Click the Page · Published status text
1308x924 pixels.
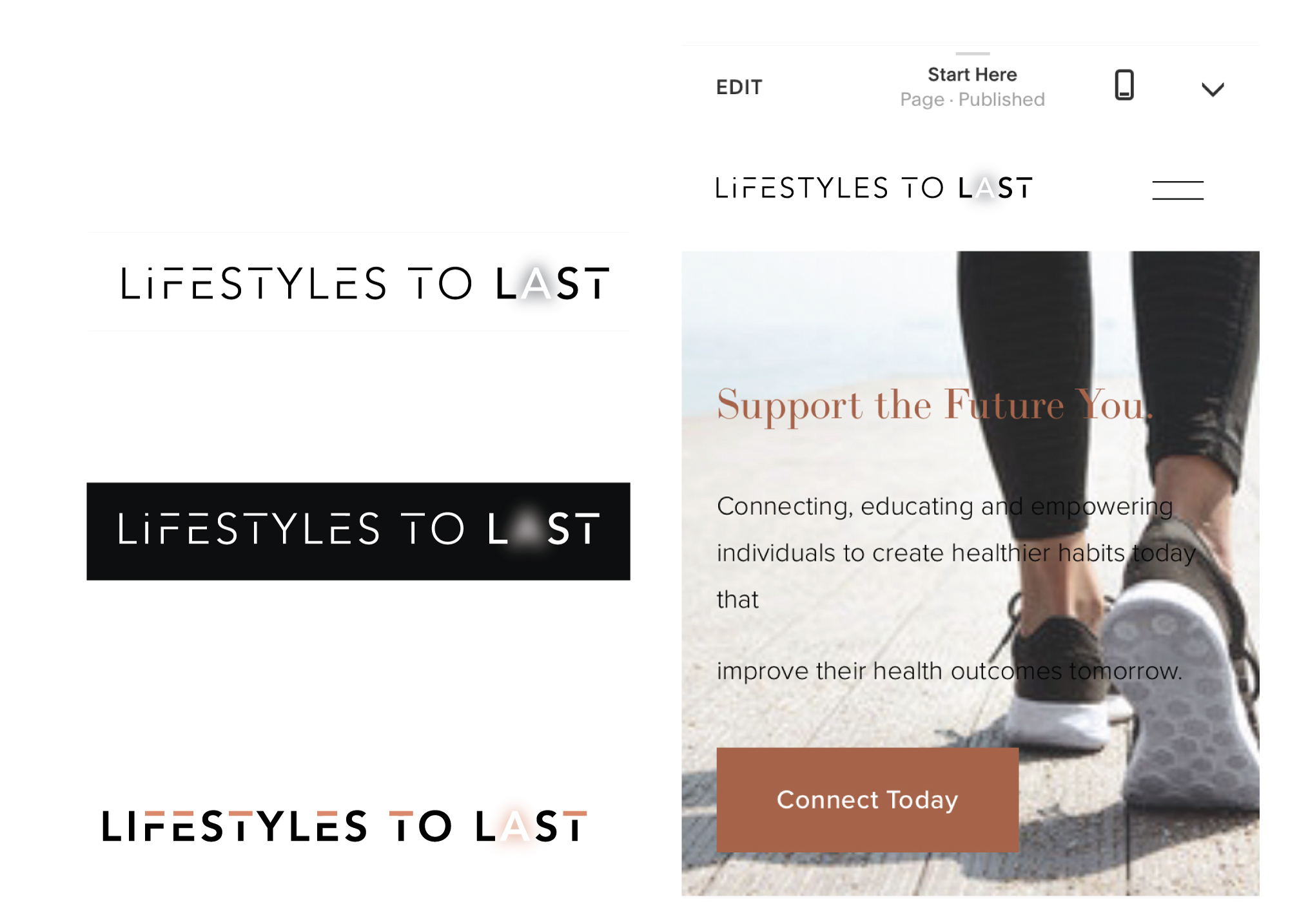[x=972, y=100]
